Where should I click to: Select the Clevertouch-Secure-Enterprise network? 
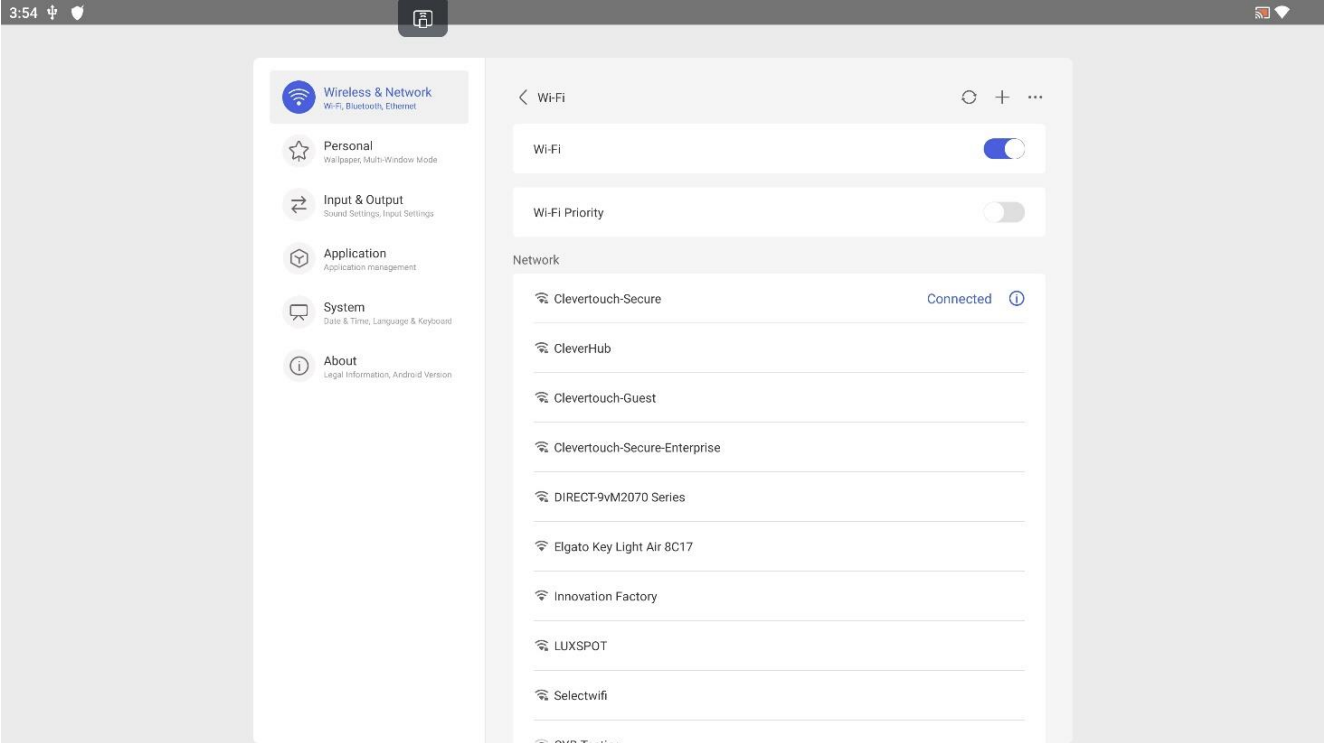tap(779, 447)
